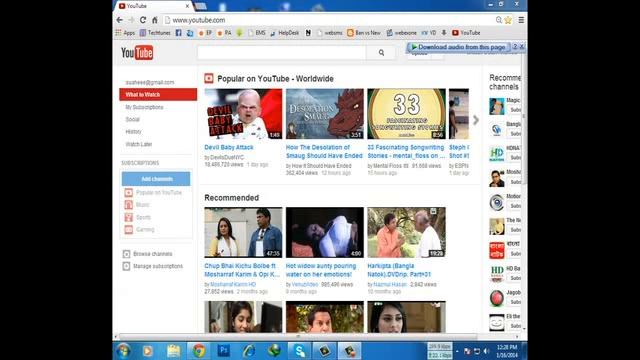Open Chup Bhai Kichu Bolbe thumbnail
640x360 pixels.
(x=243, y=232)
